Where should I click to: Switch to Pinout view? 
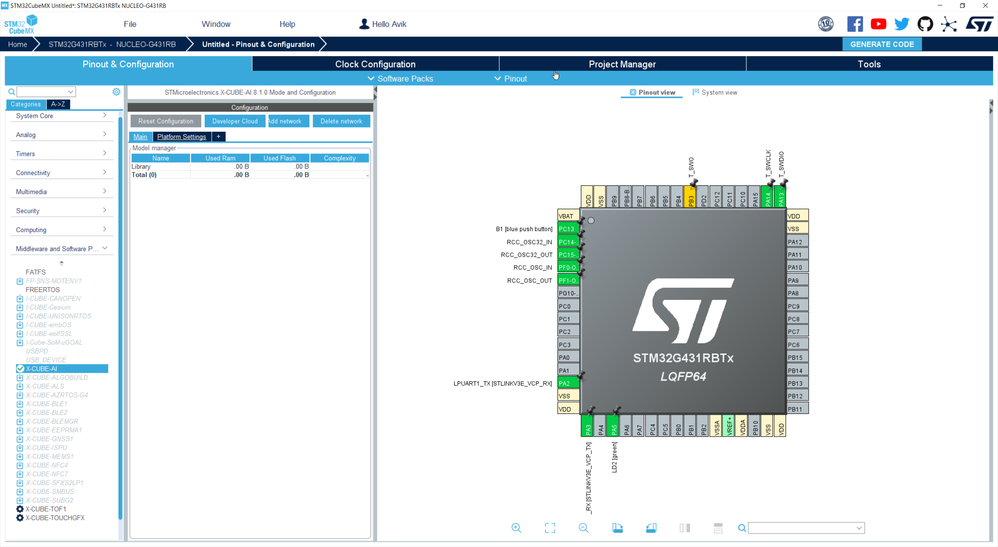652,92
